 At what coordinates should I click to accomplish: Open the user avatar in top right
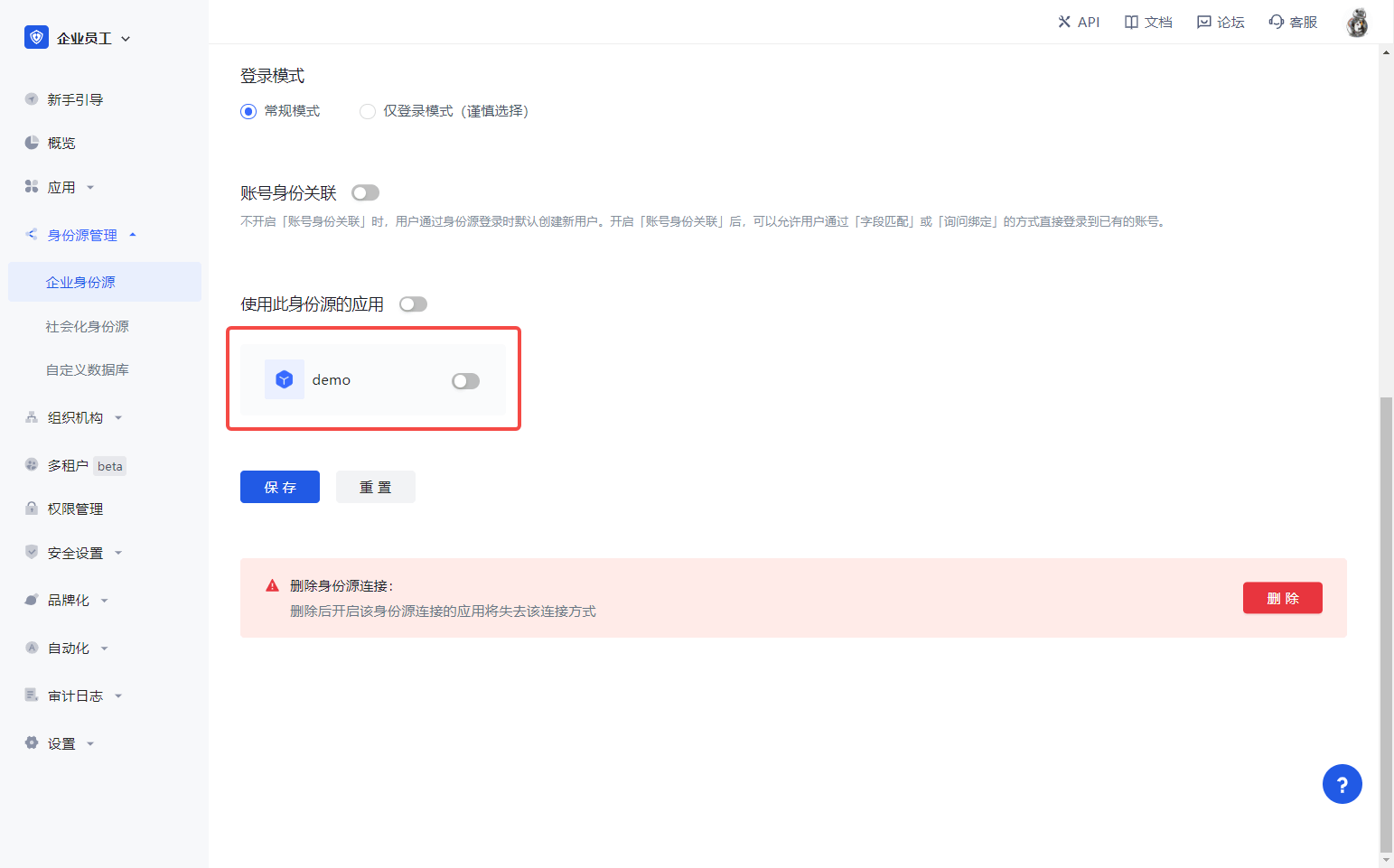[1356, 23]
